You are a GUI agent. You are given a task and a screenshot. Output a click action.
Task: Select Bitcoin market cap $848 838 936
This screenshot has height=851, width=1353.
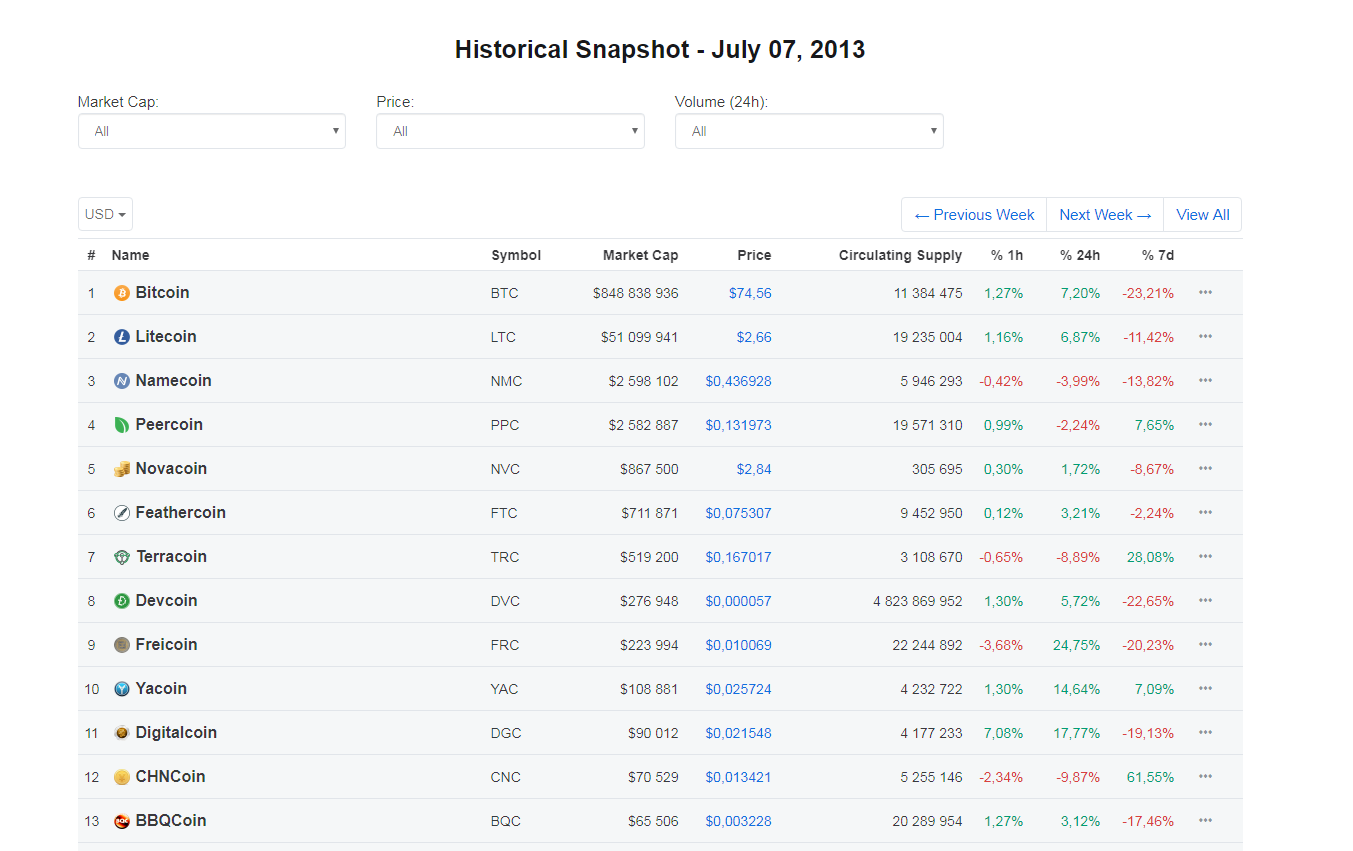coord(635,293)
